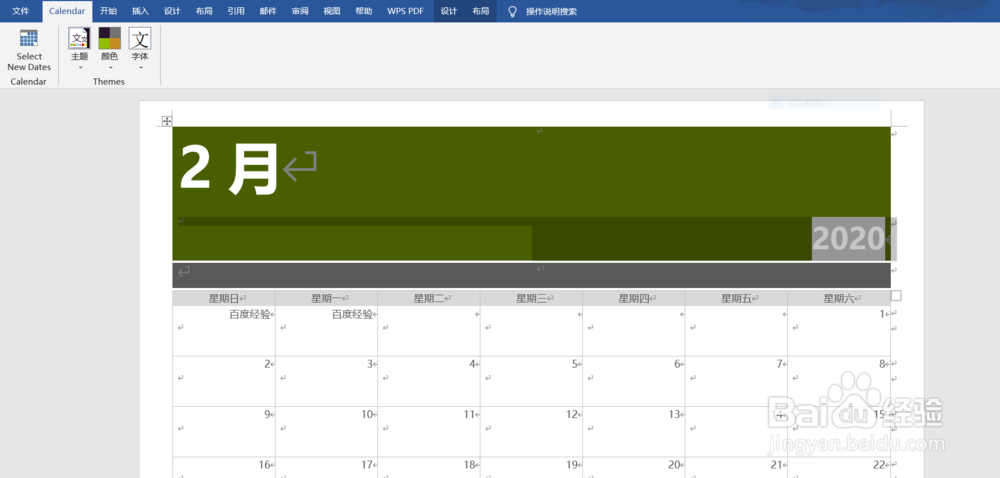Open the 文件 menu
The width and height of the screenshot is (1000, 478).
[20, 11]
